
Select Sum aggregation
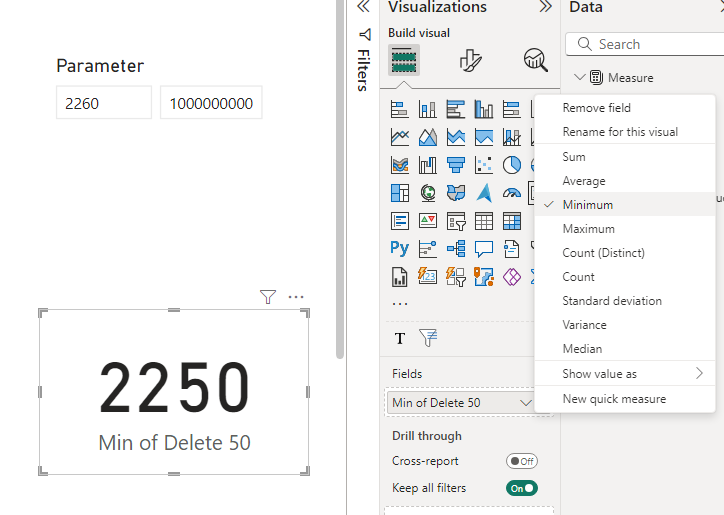[x=625, y=157]
